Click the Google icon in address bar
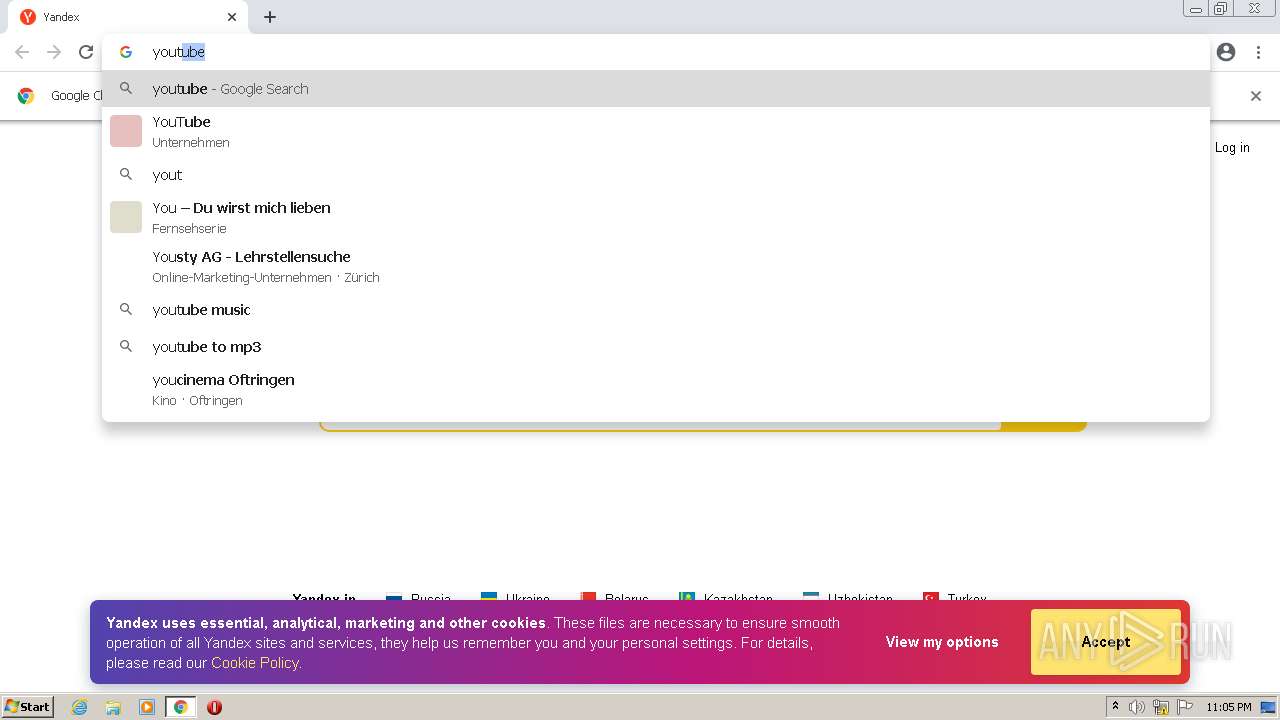The height and width of the screenshot is (720, 1280). (126, 52)
